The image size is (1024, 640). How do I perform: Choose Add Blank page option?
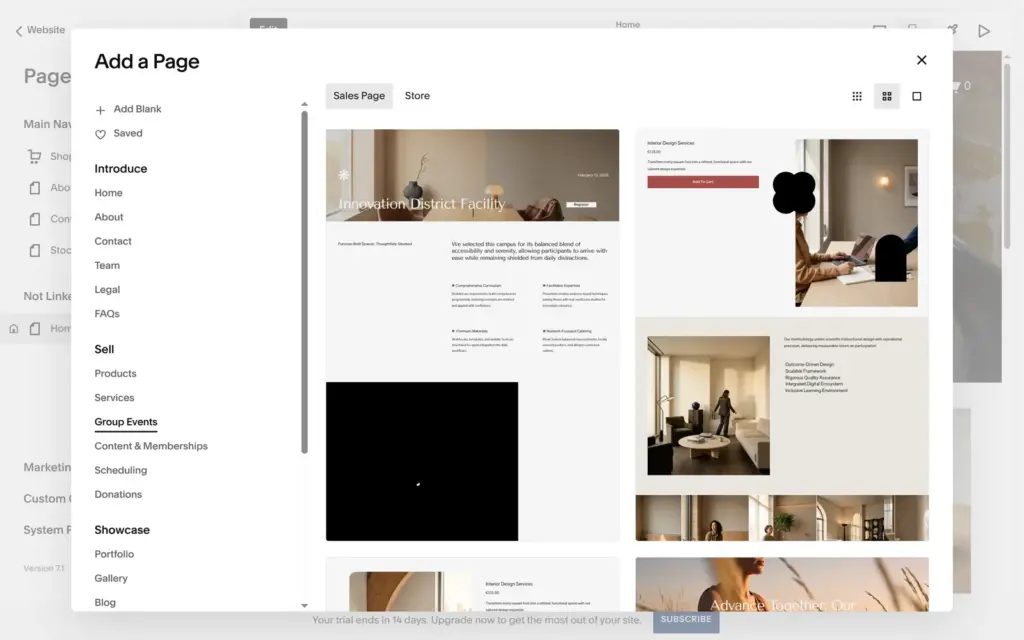137,109
